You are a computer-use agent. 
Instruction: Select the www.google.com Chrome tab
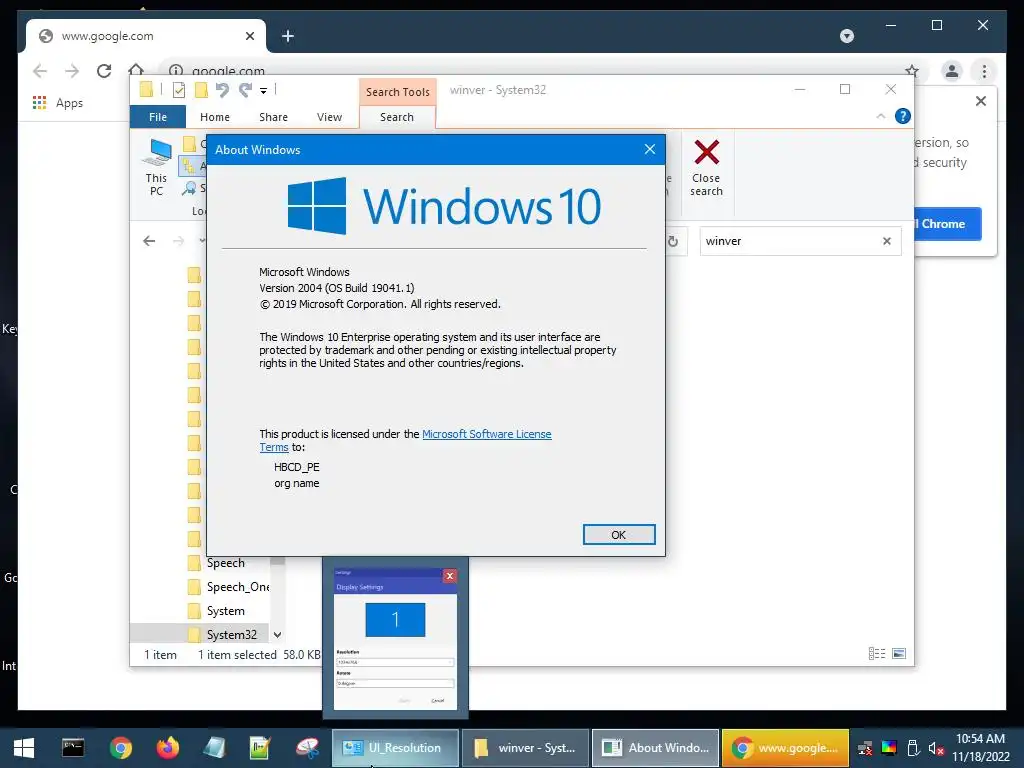coord(144,36)
